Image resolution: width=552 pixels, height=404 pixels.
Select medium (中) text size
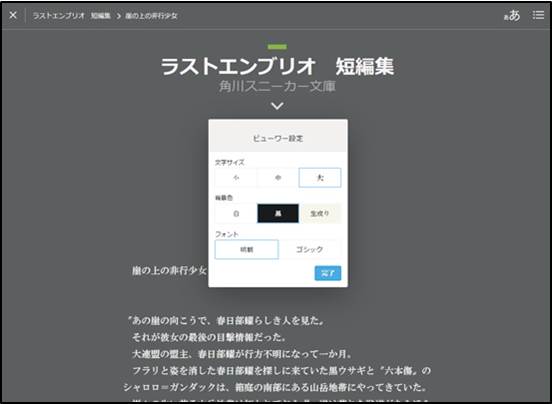(278, 178)
